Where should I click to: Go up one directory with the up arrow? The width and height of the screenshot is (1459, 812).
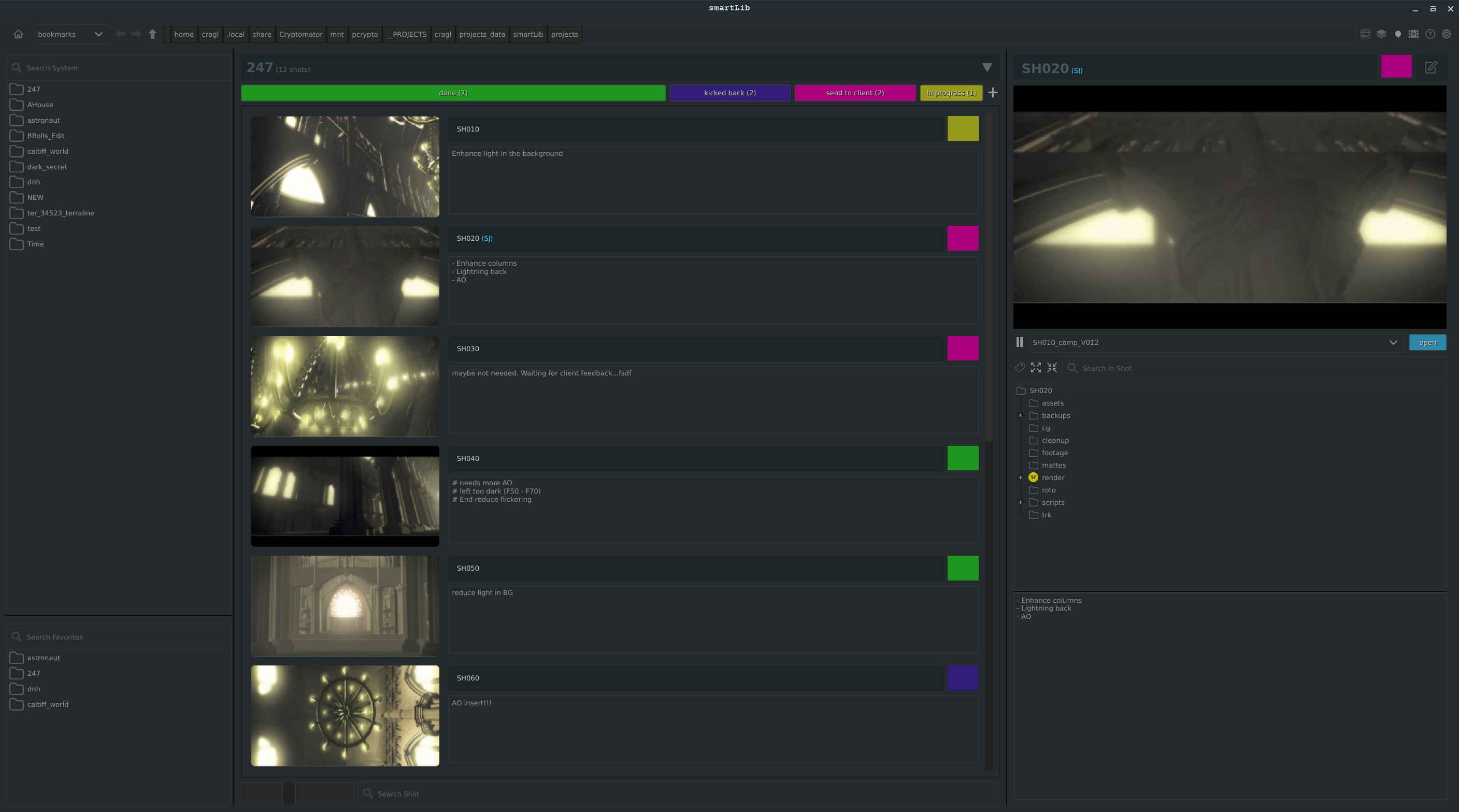click(x=152, y=34)
